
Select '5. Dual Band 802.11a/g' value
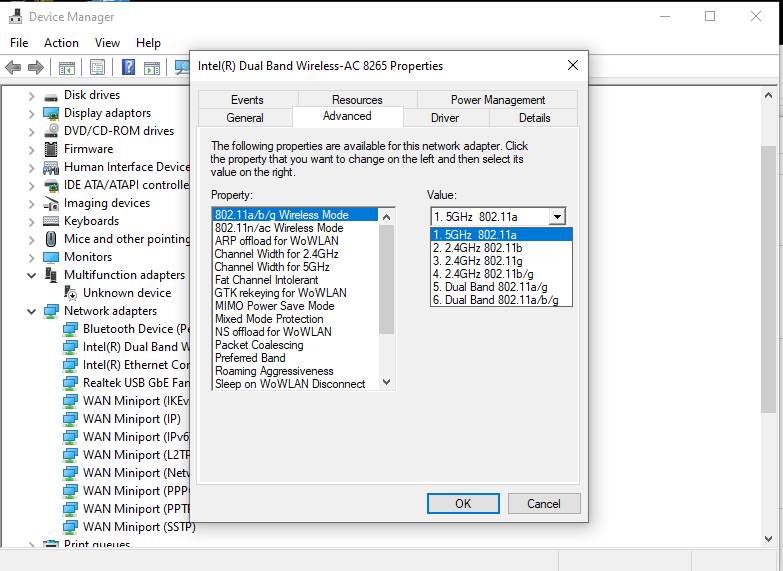501,287
